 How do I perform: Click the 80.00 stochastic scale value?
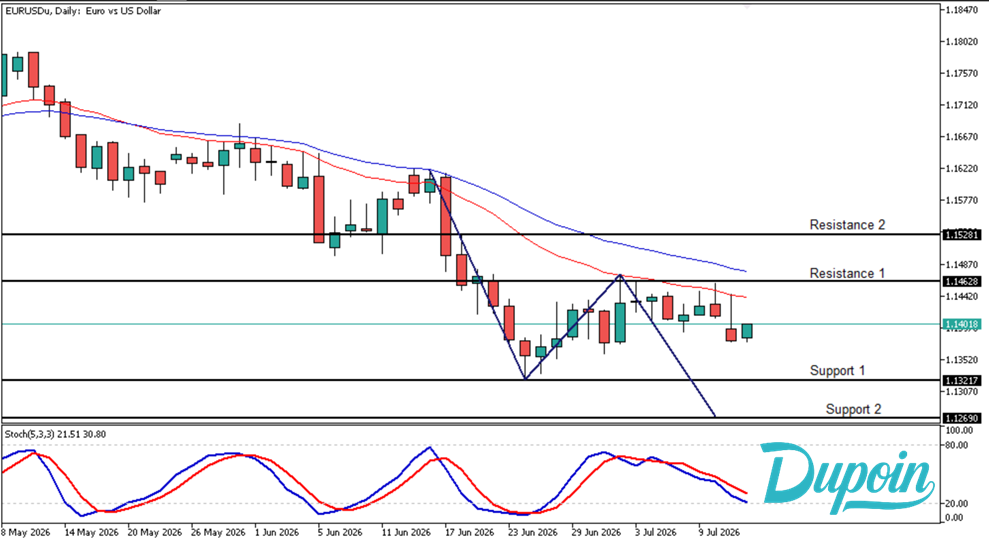[x=957, y=445]
